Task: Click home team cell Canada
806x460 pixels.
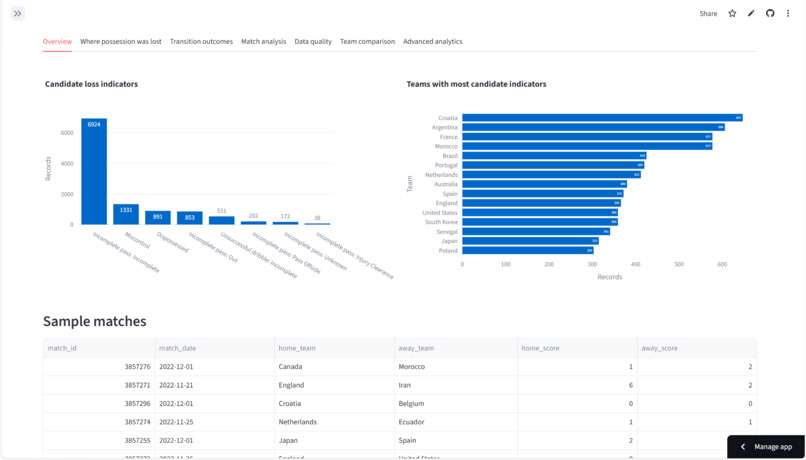Action: [x=334, y=367]
